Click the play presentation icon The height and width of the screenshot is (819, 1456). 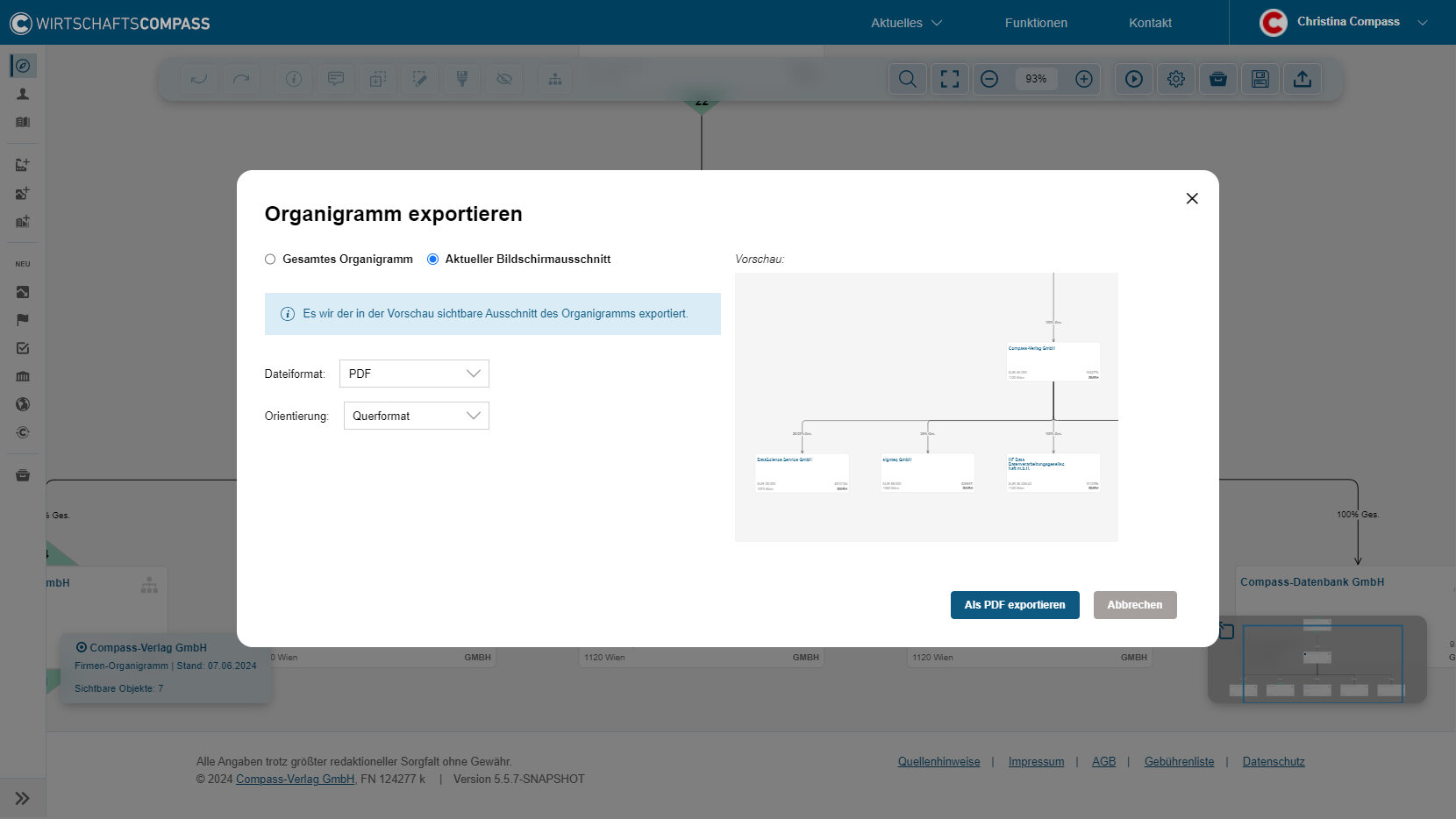click(1134, 79)
